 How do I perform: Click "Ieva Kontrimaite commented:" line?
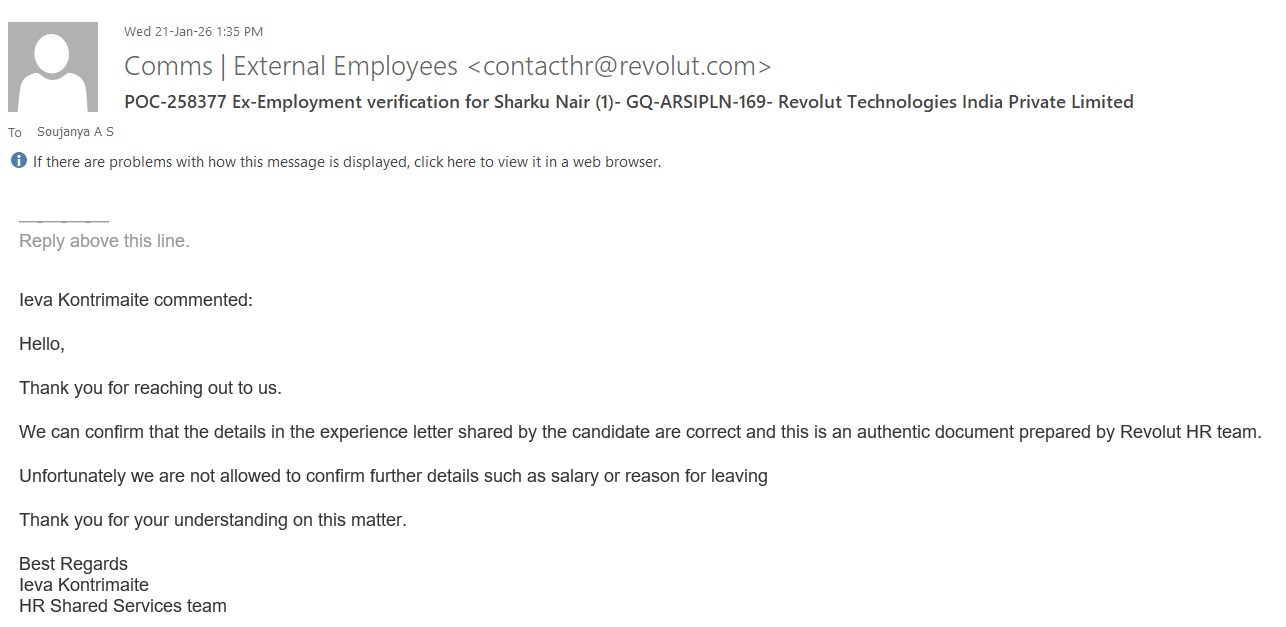[x=136, y=300]
